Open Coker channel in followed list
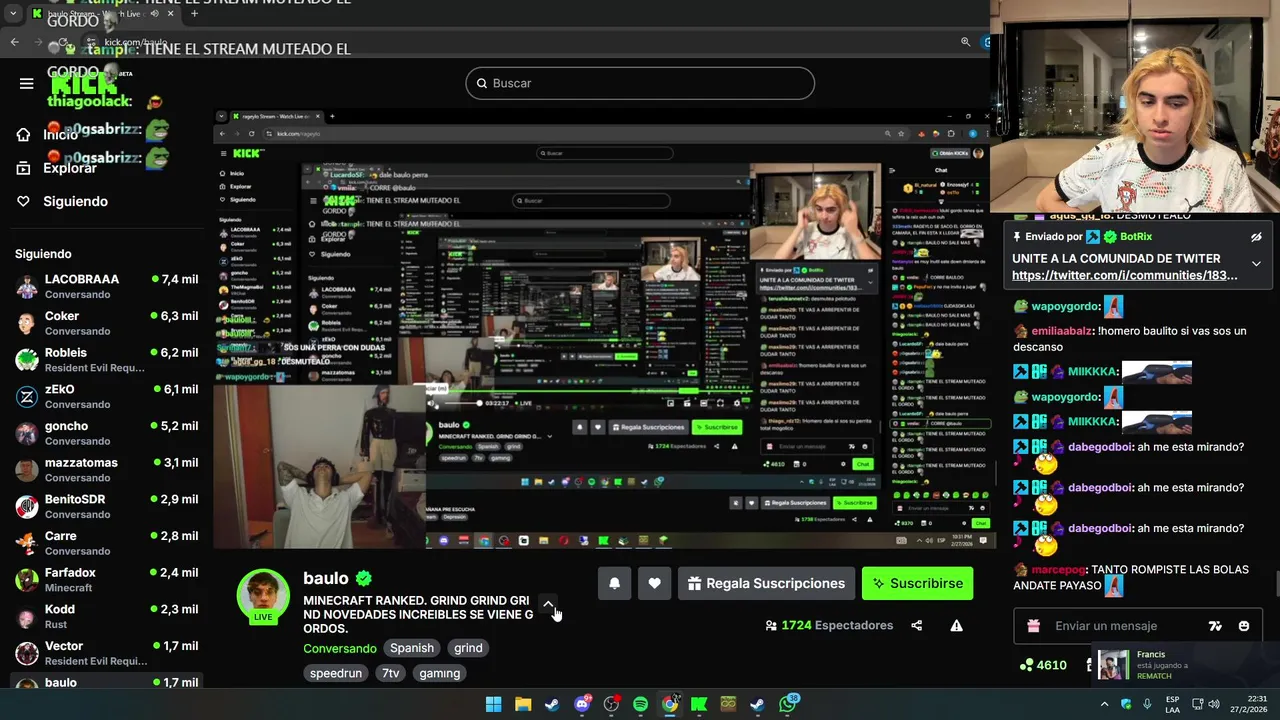 (107, 323)
